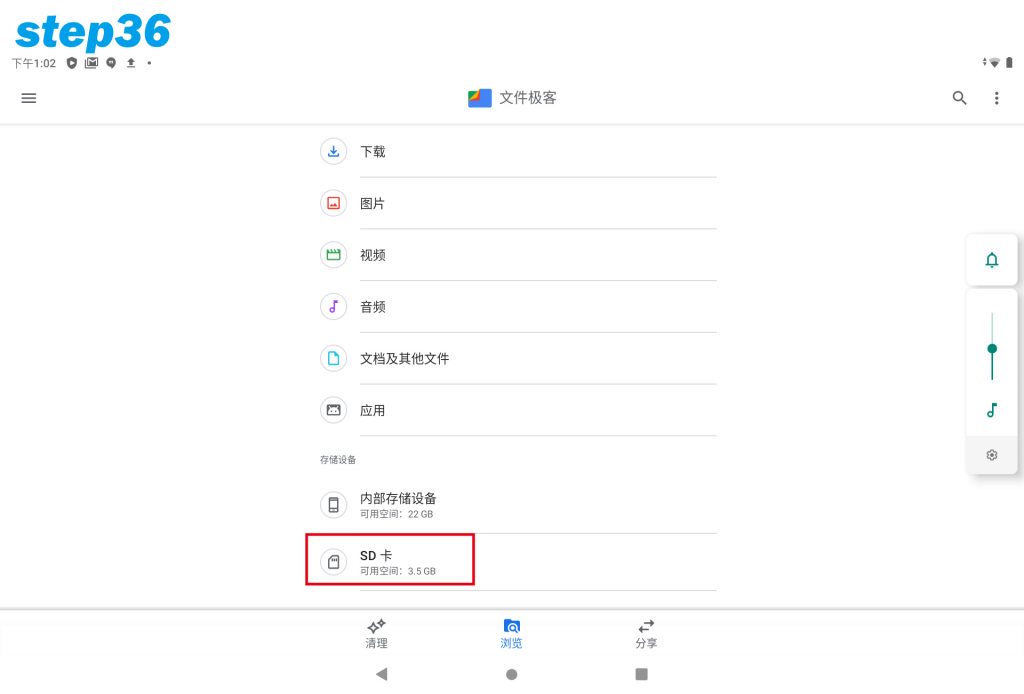Open the 下载 category

coord(518,151)
